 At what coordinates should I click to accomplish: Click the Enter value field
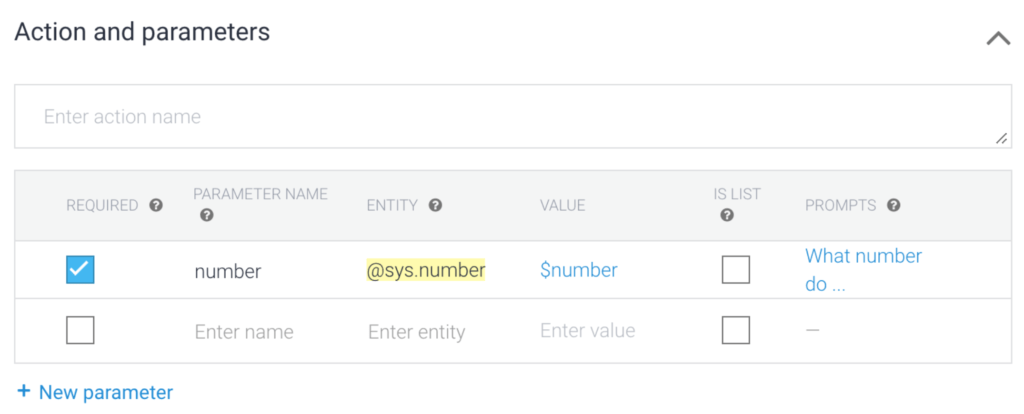(587, 331)
